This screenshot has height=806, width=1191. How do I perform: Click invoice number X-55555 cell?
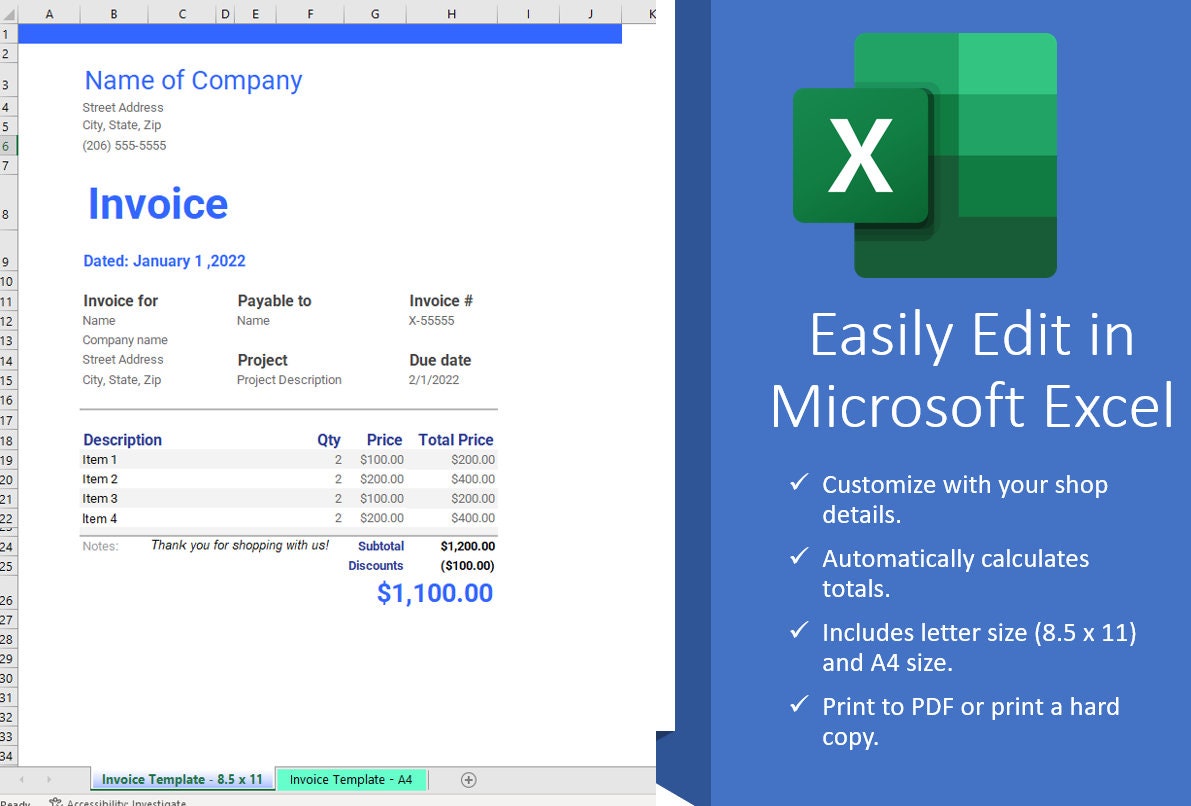[431, 321]
